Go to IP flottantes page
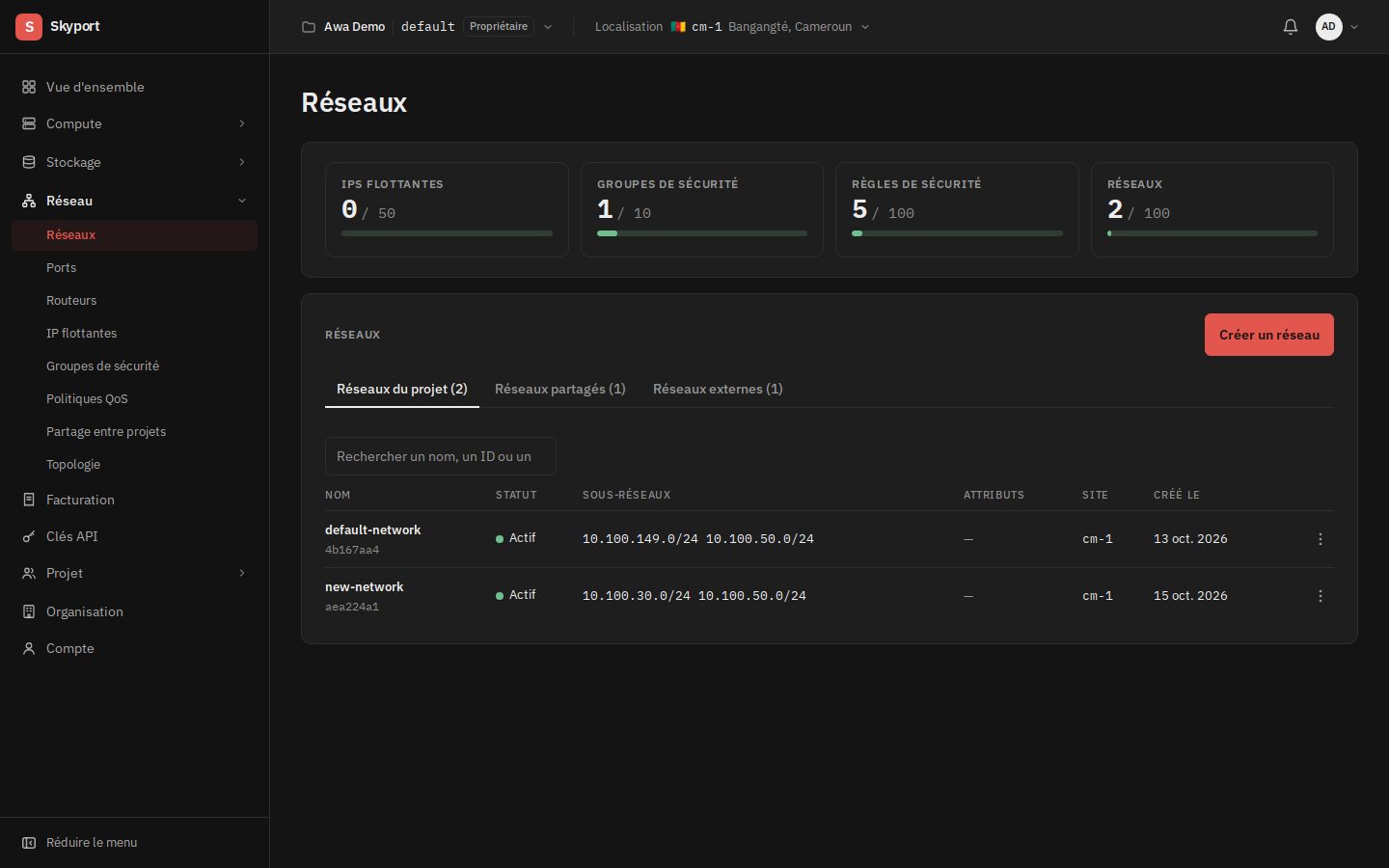This screenshot has height=868, width=1389. pyautogui.click(x=81, y=333)
